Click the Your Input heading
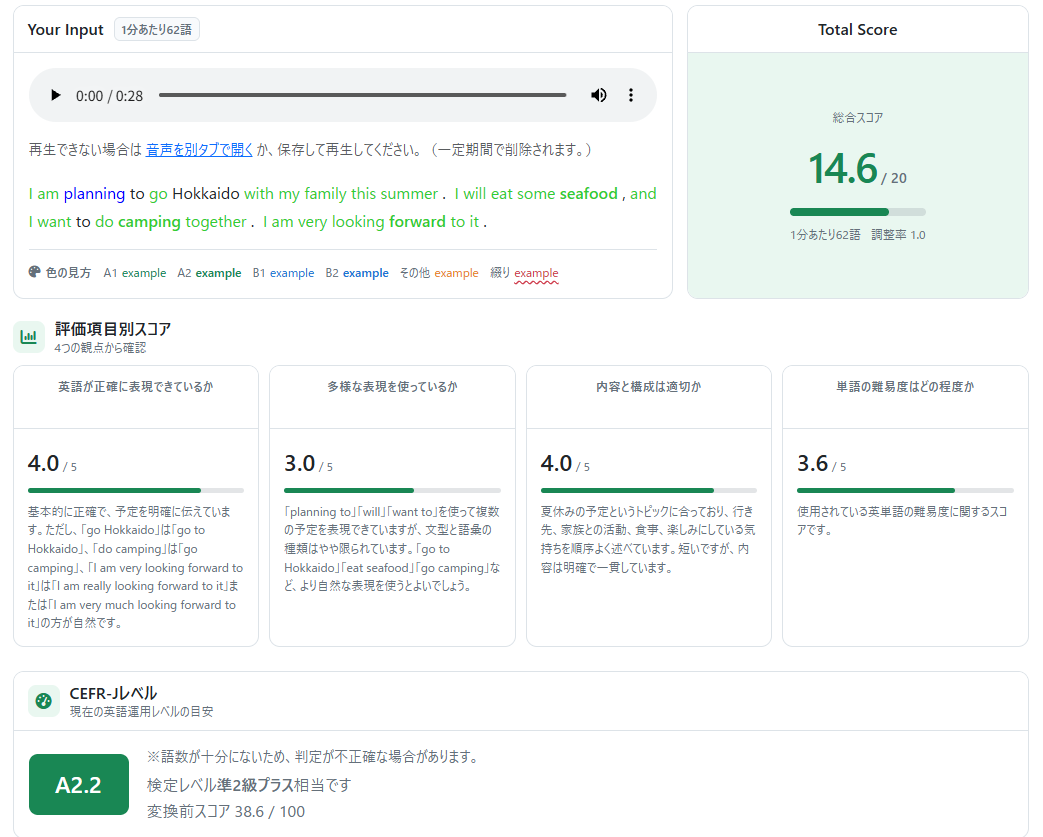Viewport: 1043px width, 837px height. pos(65,30)
